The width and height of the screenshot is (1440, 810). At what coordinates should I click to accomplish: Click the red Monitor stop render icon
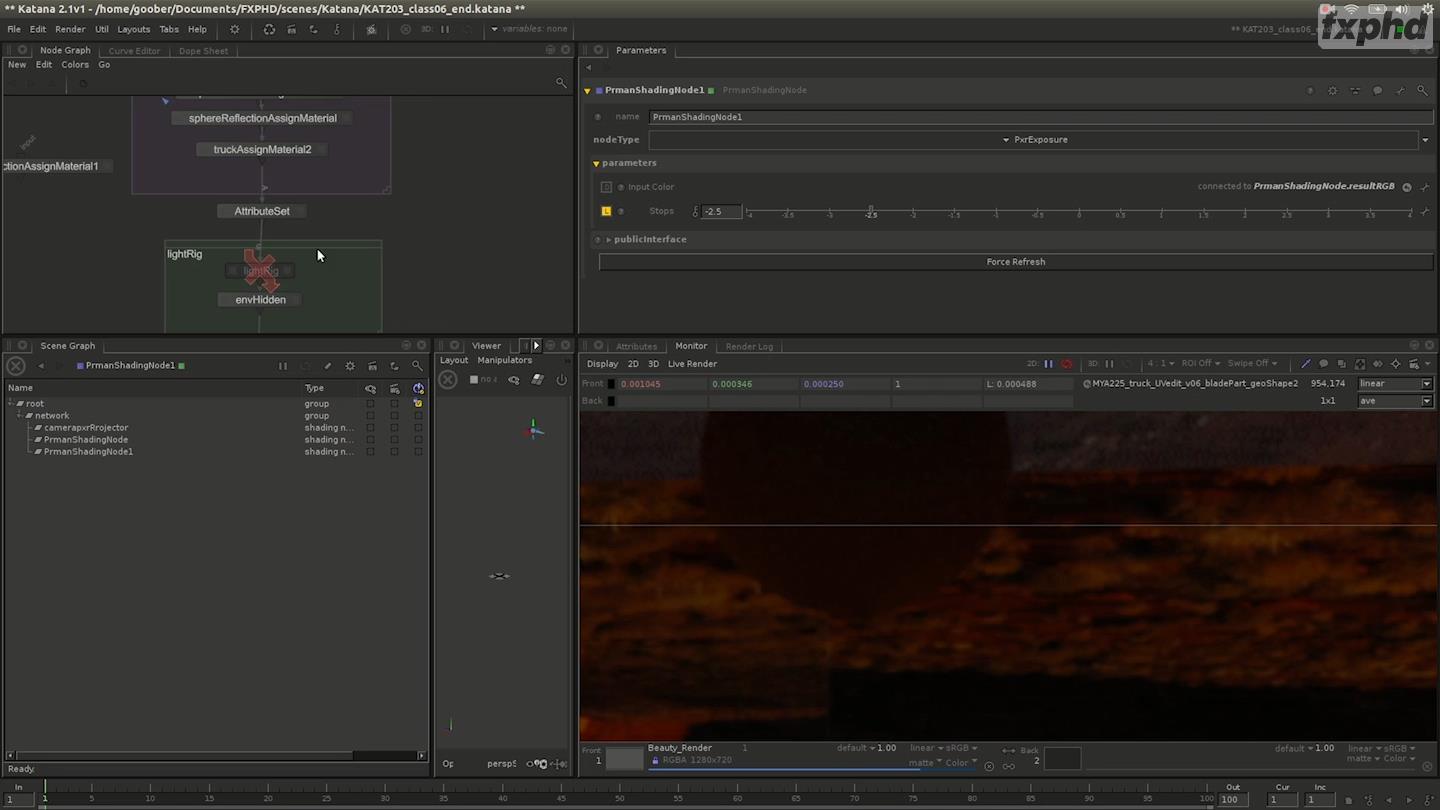coord(1066,364)
